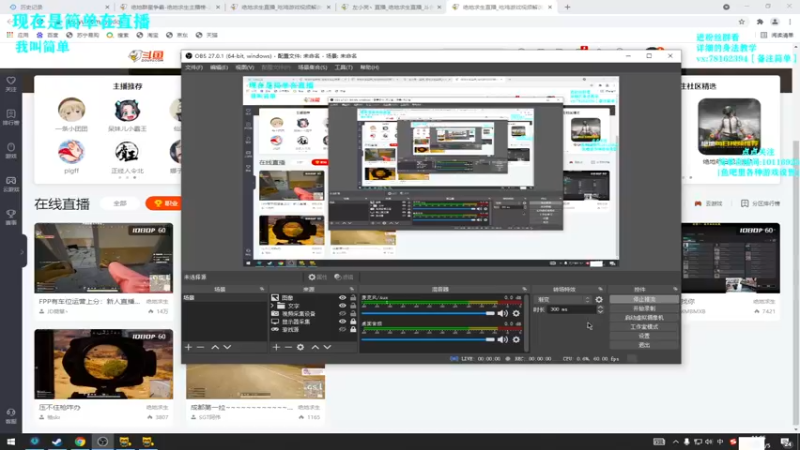Open Chrome extensions puzzle icon
Viewport: 800px width, 450px height.
coord(760,21)
